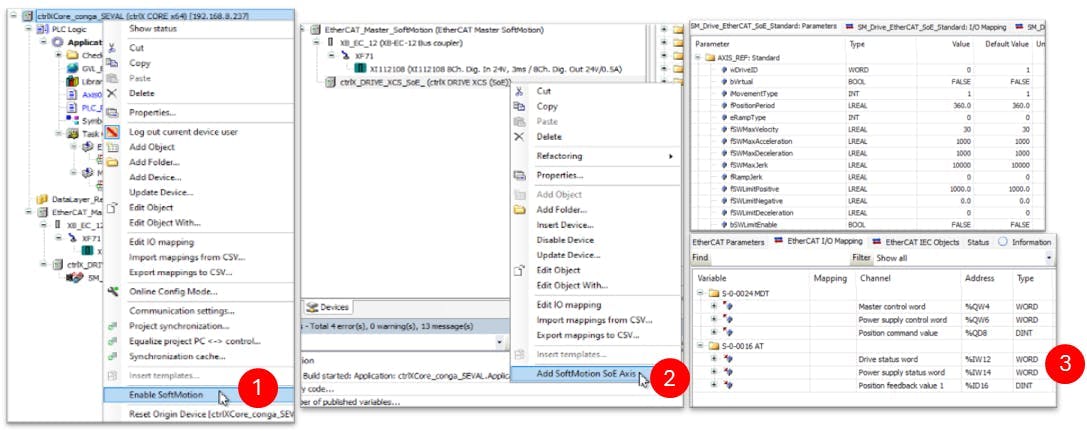This screenshot has width=1087, height=431.
Task: Click the Delete X icon in middle menu
Action: 519,137
